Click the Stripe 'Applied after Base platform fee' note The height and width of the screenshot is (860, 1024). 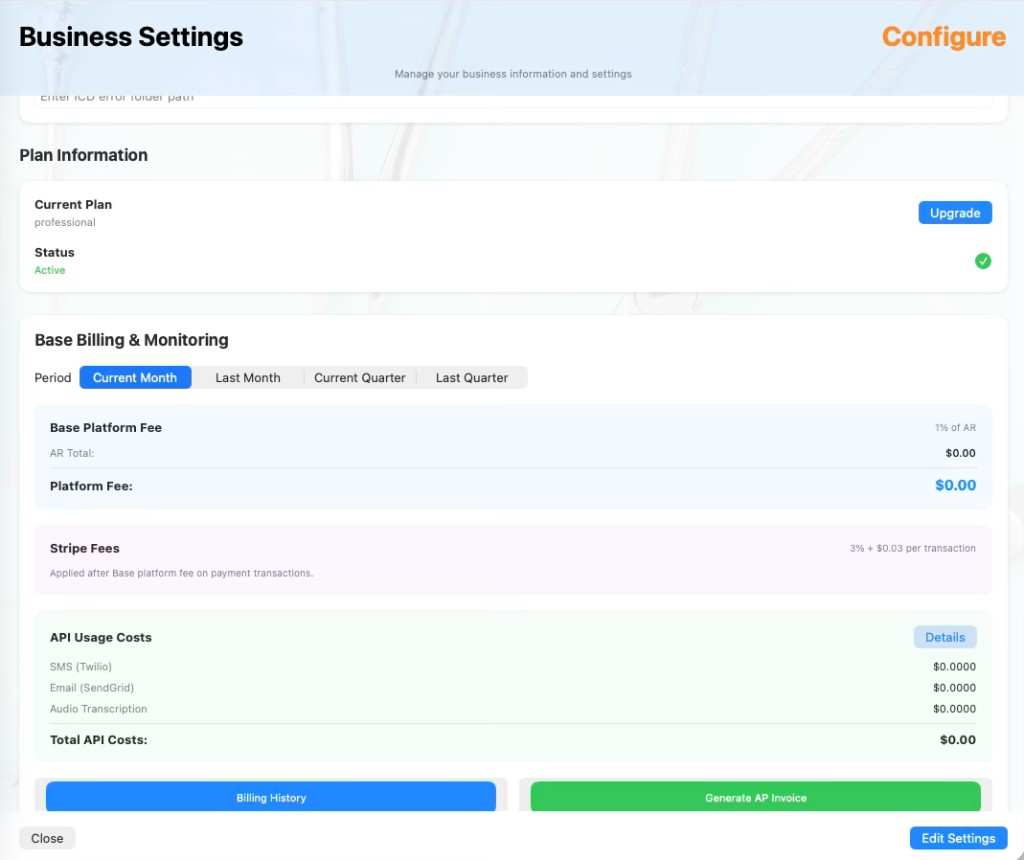pyautogui.click(x=182, y=573)
